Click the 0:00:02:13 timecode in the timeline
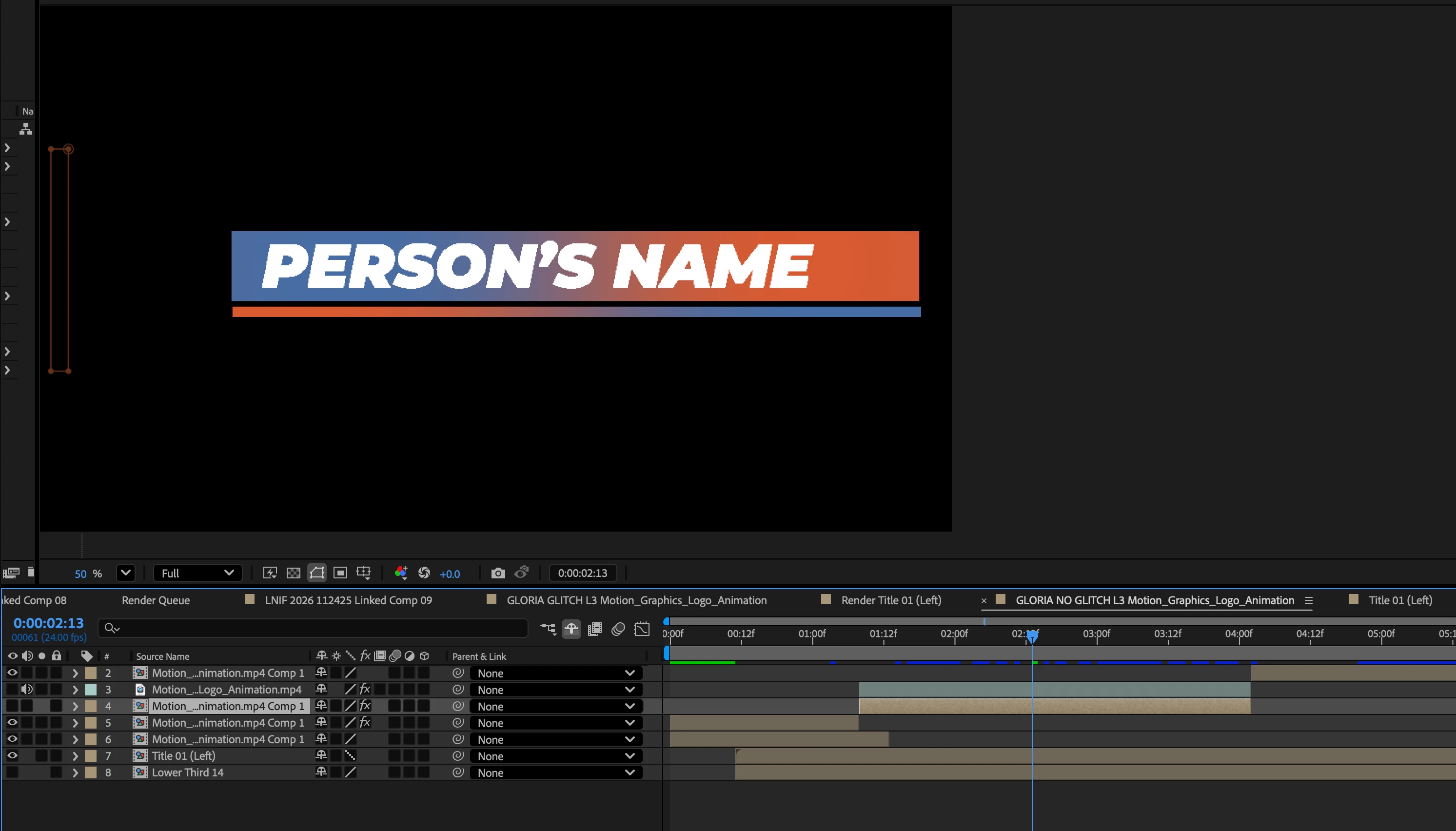 48,623
